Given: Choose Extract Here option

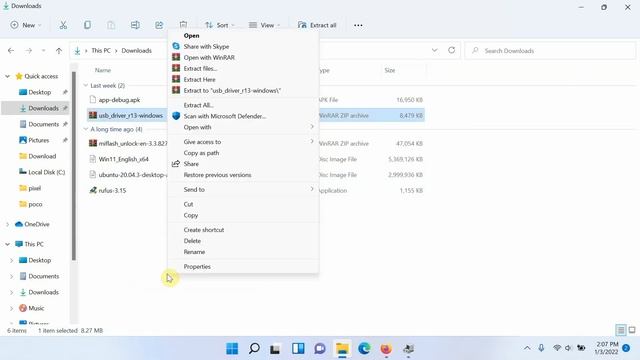Looking at the screenshot, I should (243, 80).
